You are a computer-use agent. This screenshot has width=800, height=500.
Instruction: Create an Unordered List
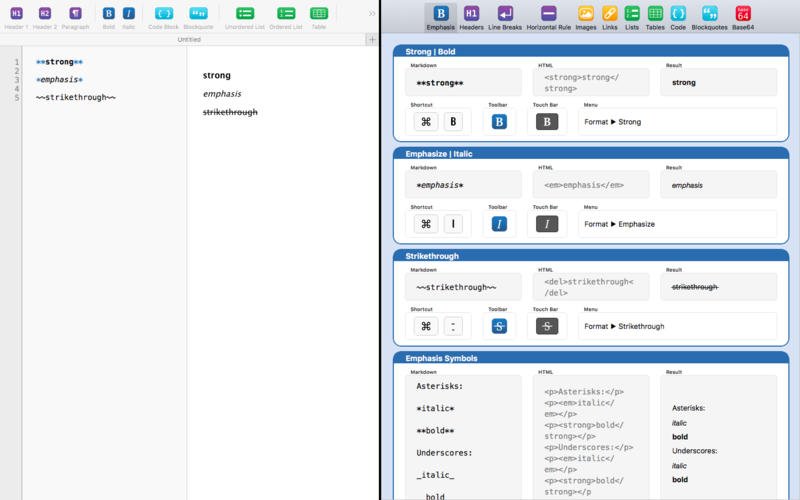pos(245,14)
